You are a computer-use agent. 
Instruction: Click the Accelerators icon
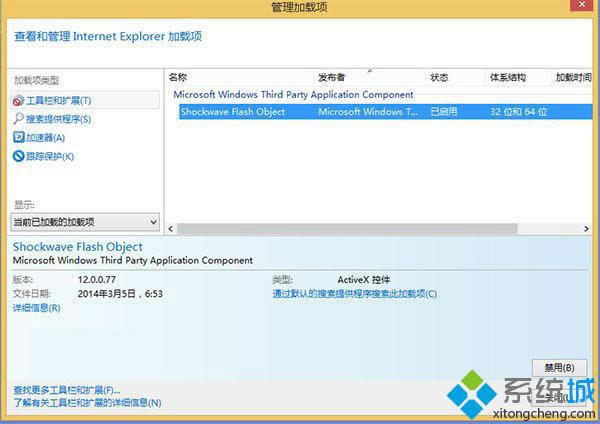coord(18,137)
